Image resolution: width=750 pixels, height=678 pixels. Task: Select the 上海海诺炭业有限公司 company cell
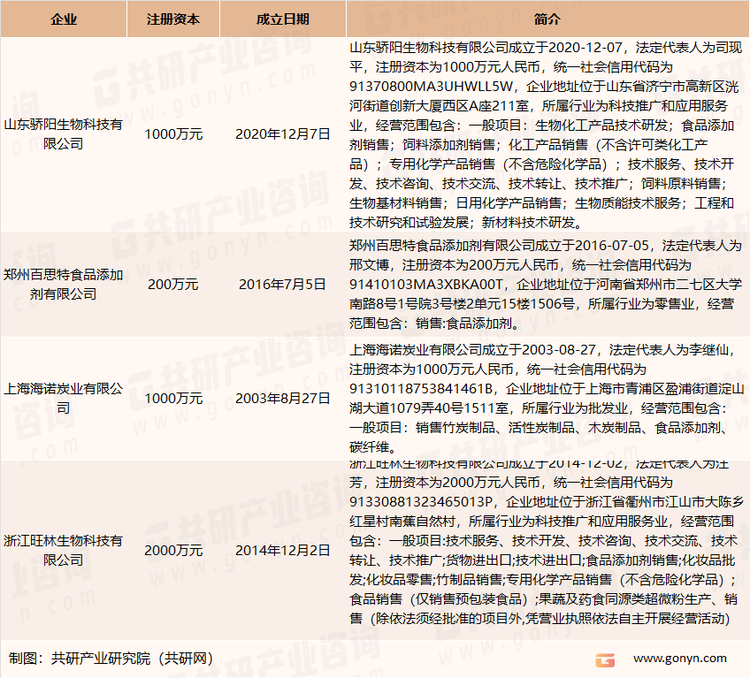pos(63,398)
